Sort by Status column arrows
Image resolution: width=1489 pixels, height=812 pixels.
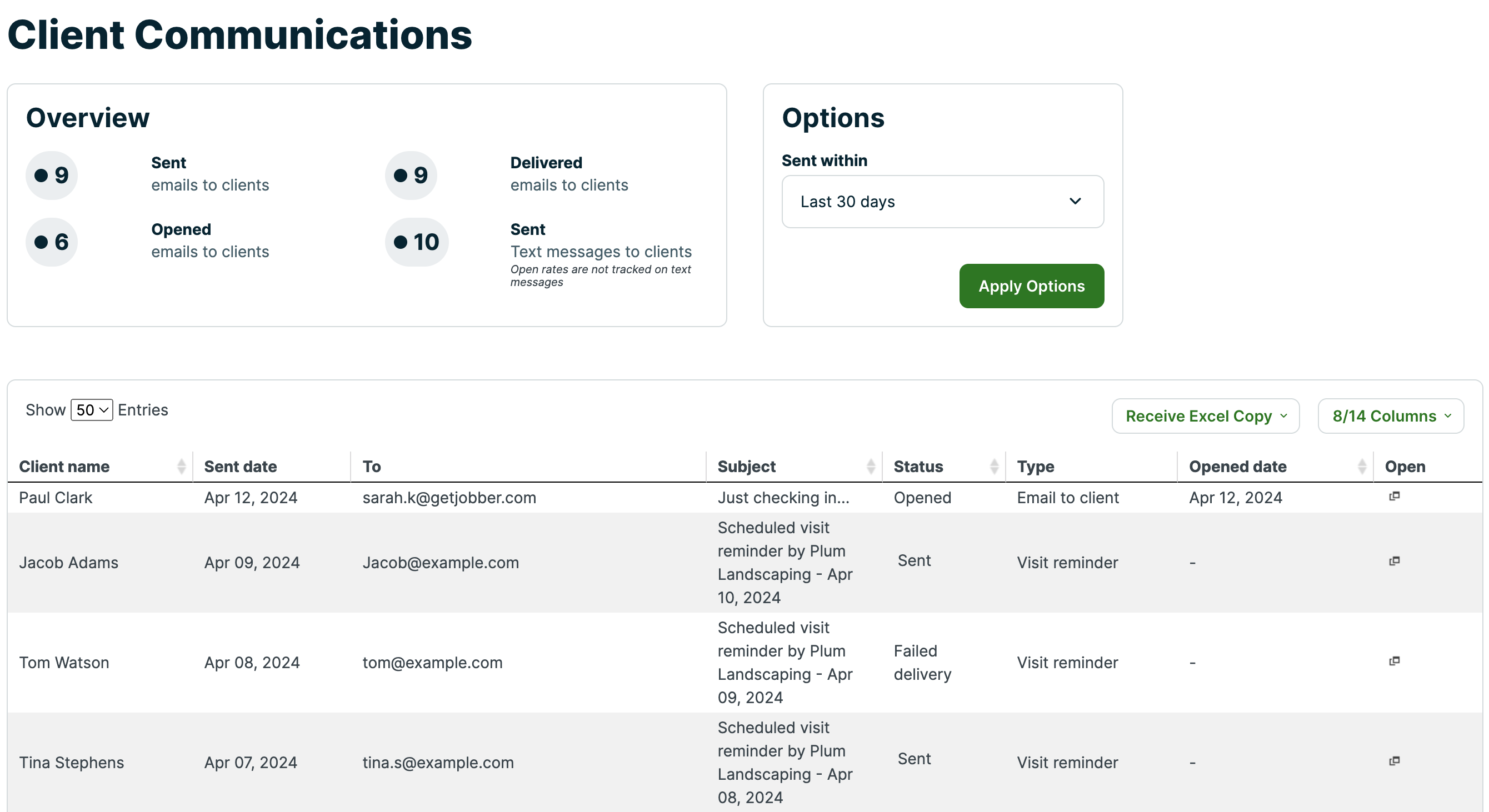coord(993,467)
